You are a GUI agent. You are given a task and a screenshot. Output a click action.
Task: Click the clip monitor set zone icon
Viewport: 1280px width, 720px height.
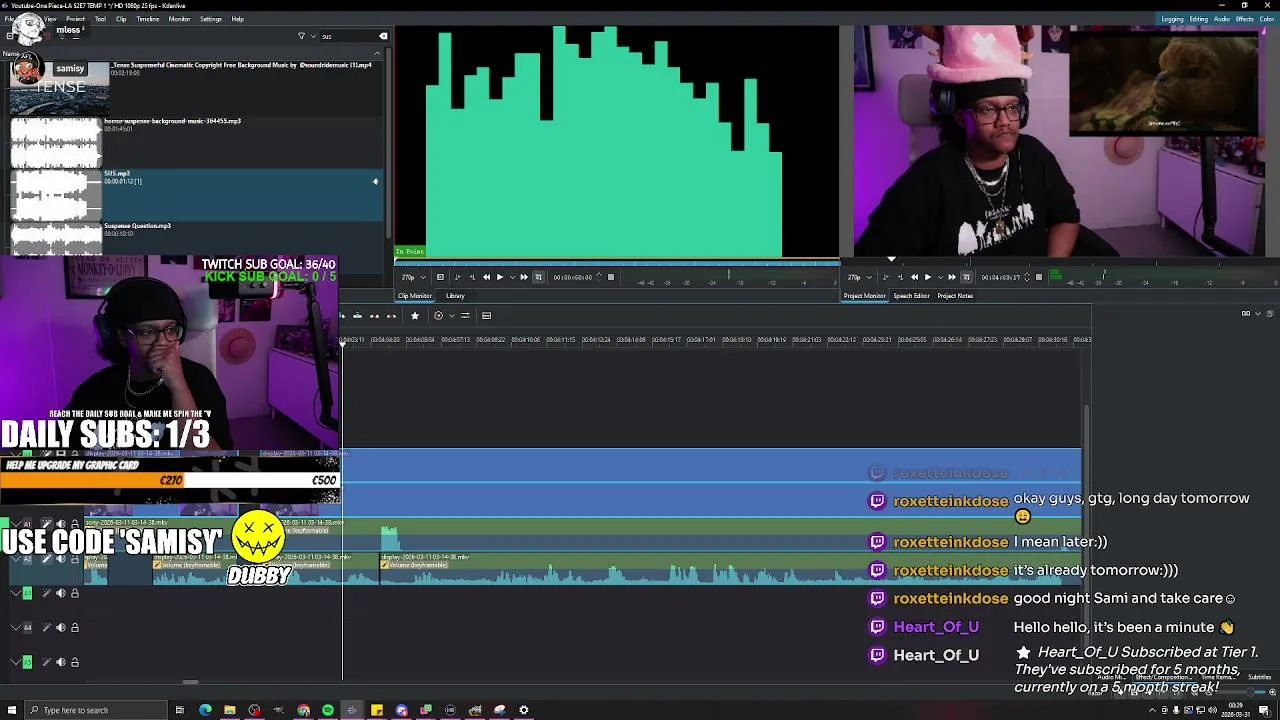[x=440, y=277]
